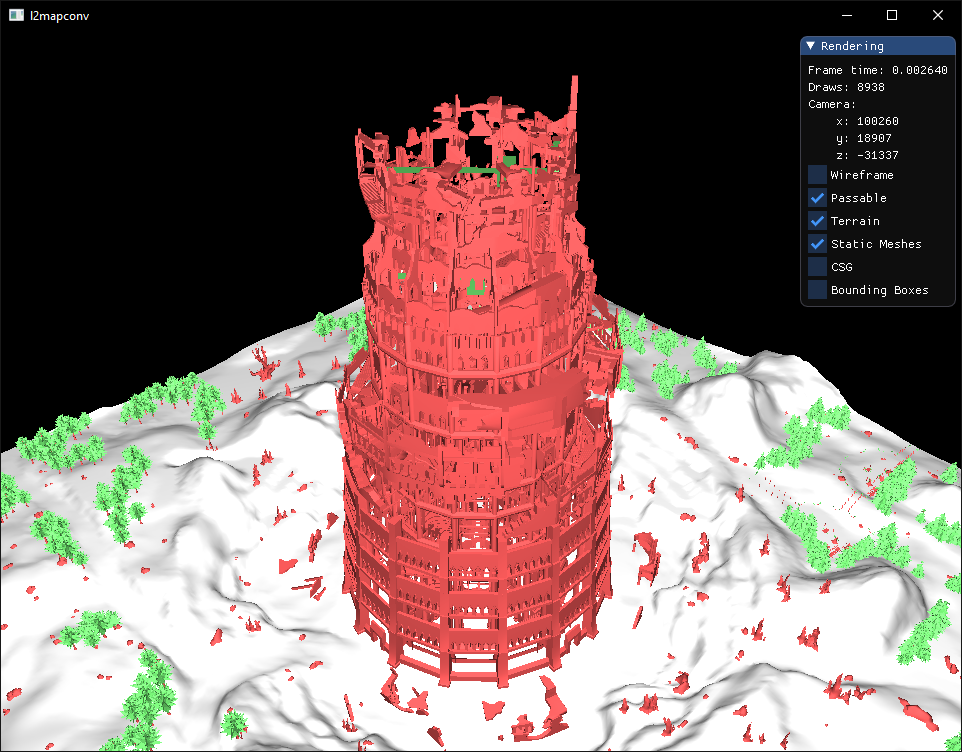Show Bounding Boxes via its checkbox
The height and width of the screenshot is (752, 962).
click(817, 290)
